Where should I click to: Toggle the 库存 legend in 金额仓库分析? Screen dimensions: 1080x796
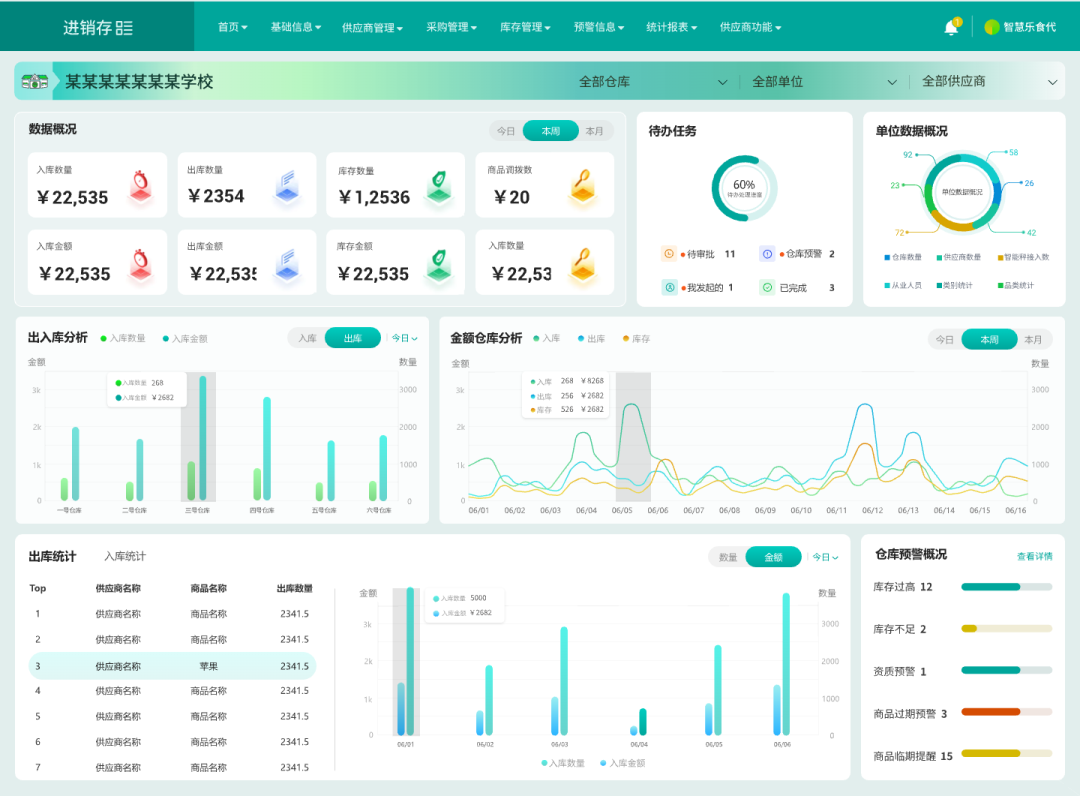(636, 338)
